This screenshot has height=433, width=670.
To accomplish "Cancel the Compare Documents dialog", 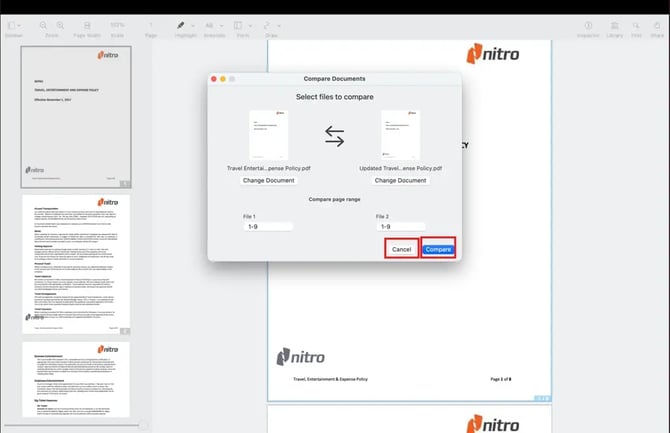I will (401, 249).
